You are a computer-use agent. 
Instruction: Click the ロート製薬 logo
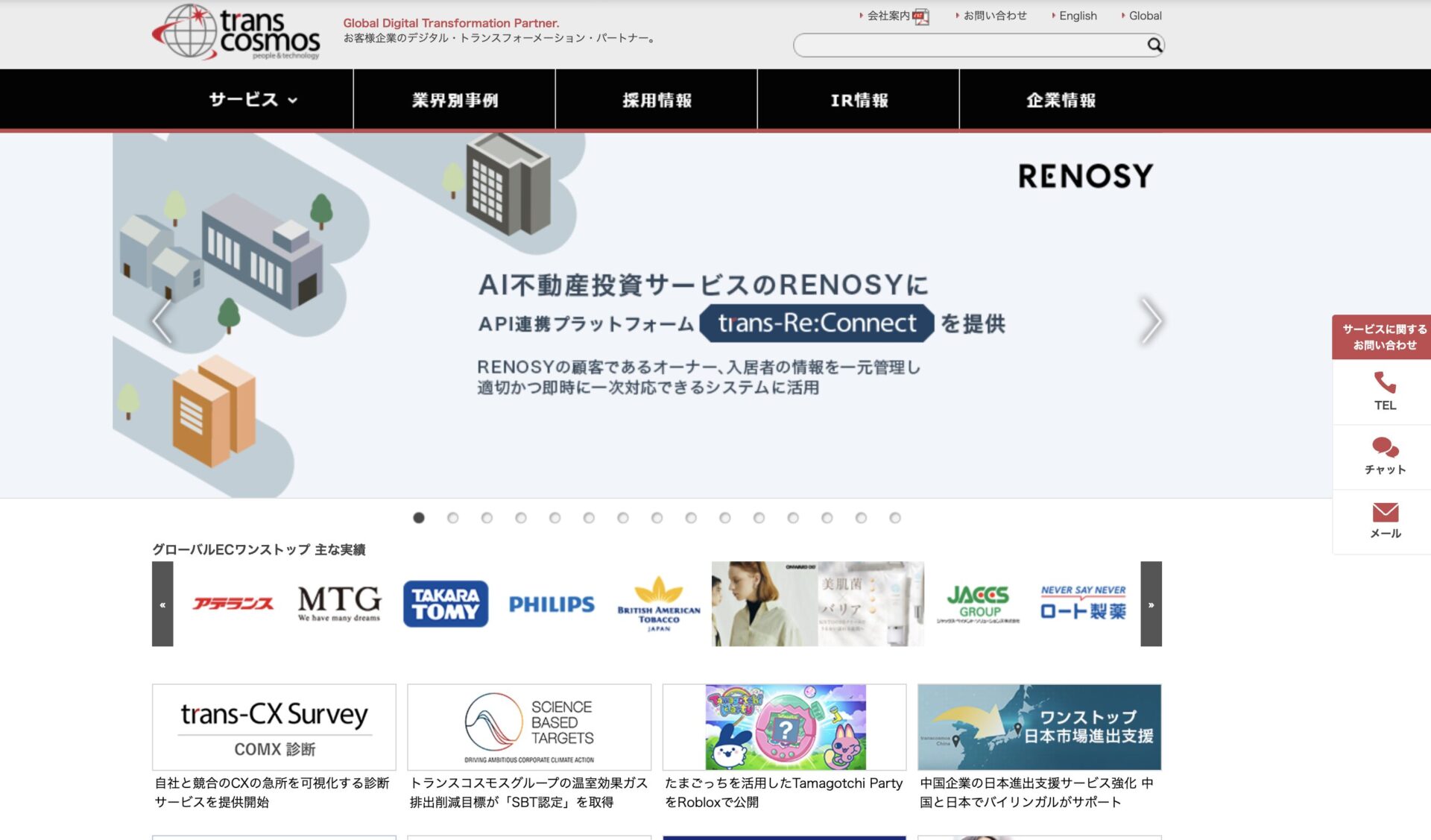pos(1083,604)
